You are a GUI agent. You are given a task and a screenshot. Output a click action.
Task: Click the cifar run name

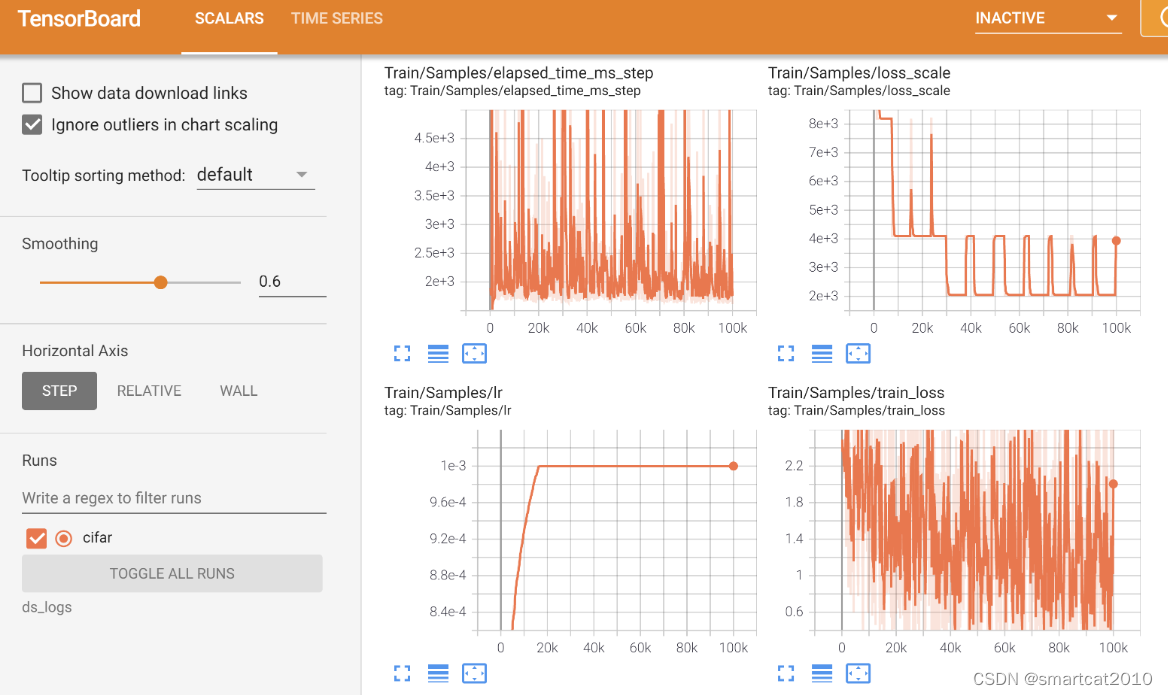tap(97, 538)
